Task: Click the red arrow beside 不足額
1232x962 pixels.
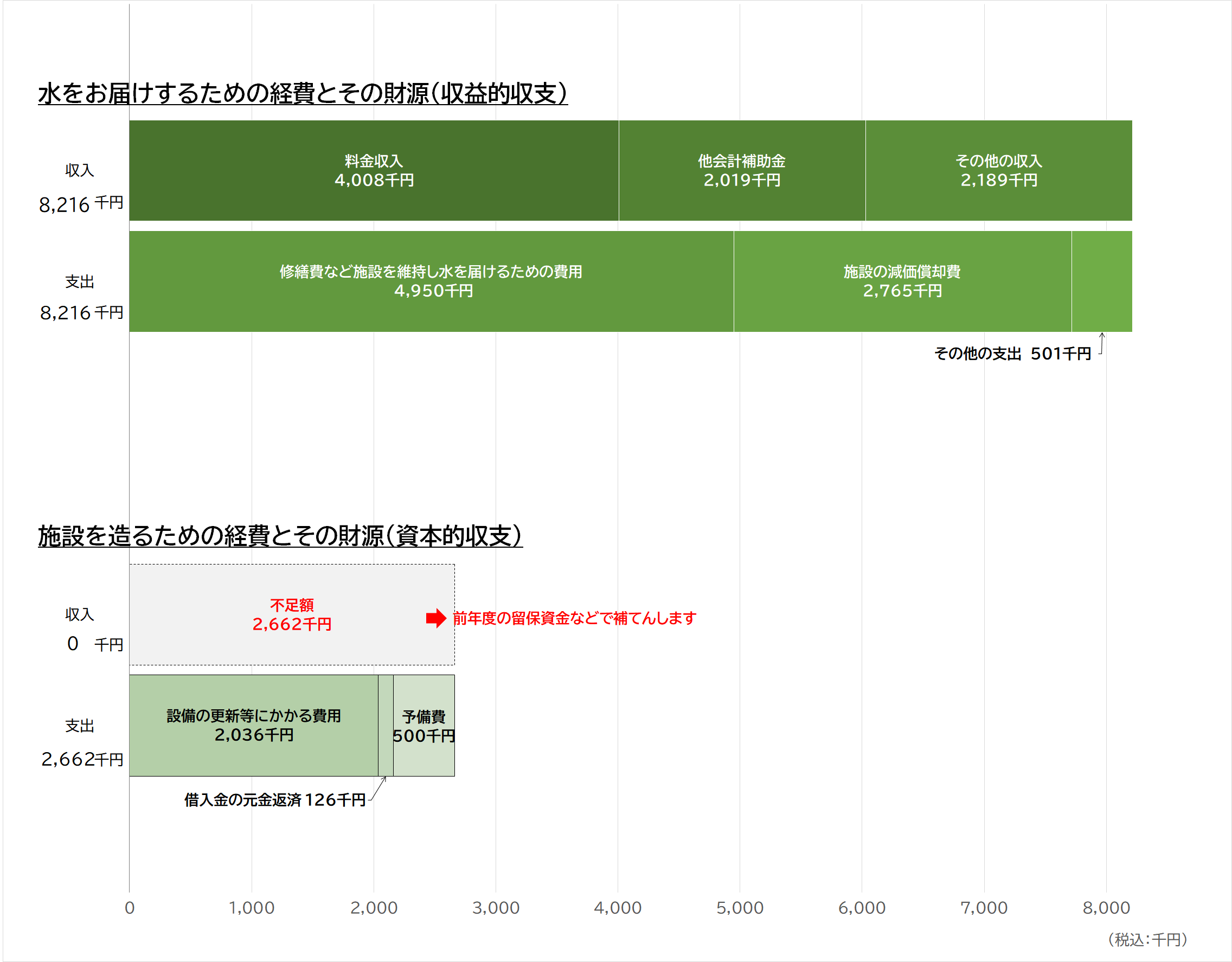Action: click(435, 618)
